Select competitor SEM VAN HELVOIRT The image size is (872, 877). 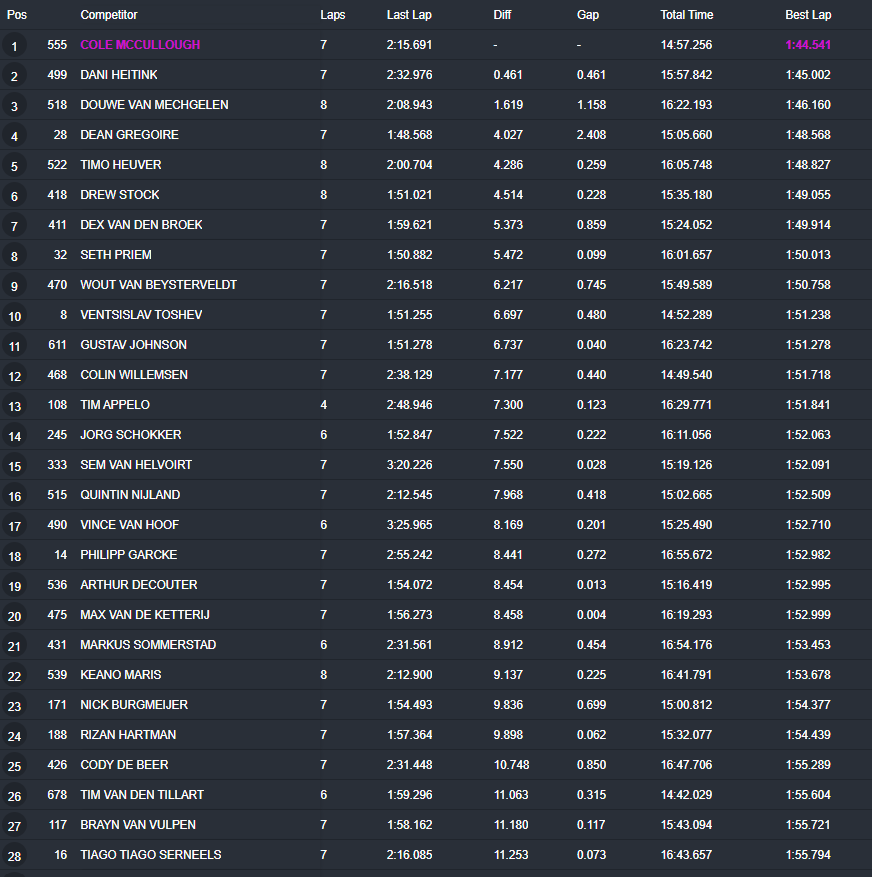click(x=136, y=465)
